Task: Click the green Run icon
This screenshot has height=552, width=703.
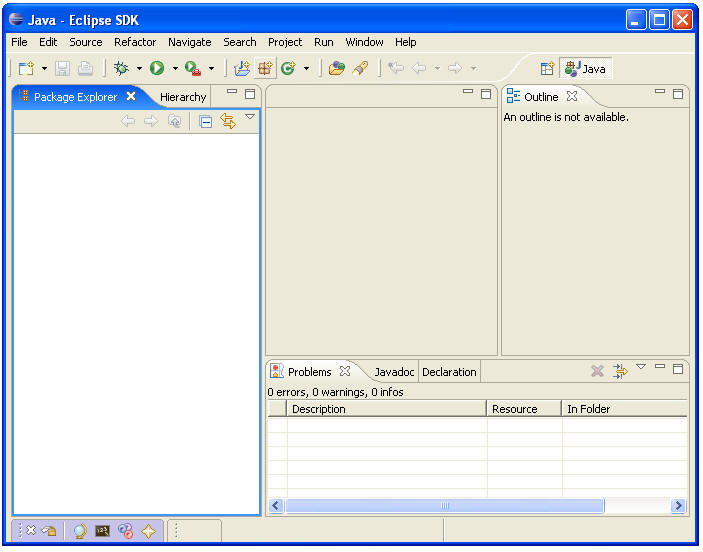Action: [157, 68]
